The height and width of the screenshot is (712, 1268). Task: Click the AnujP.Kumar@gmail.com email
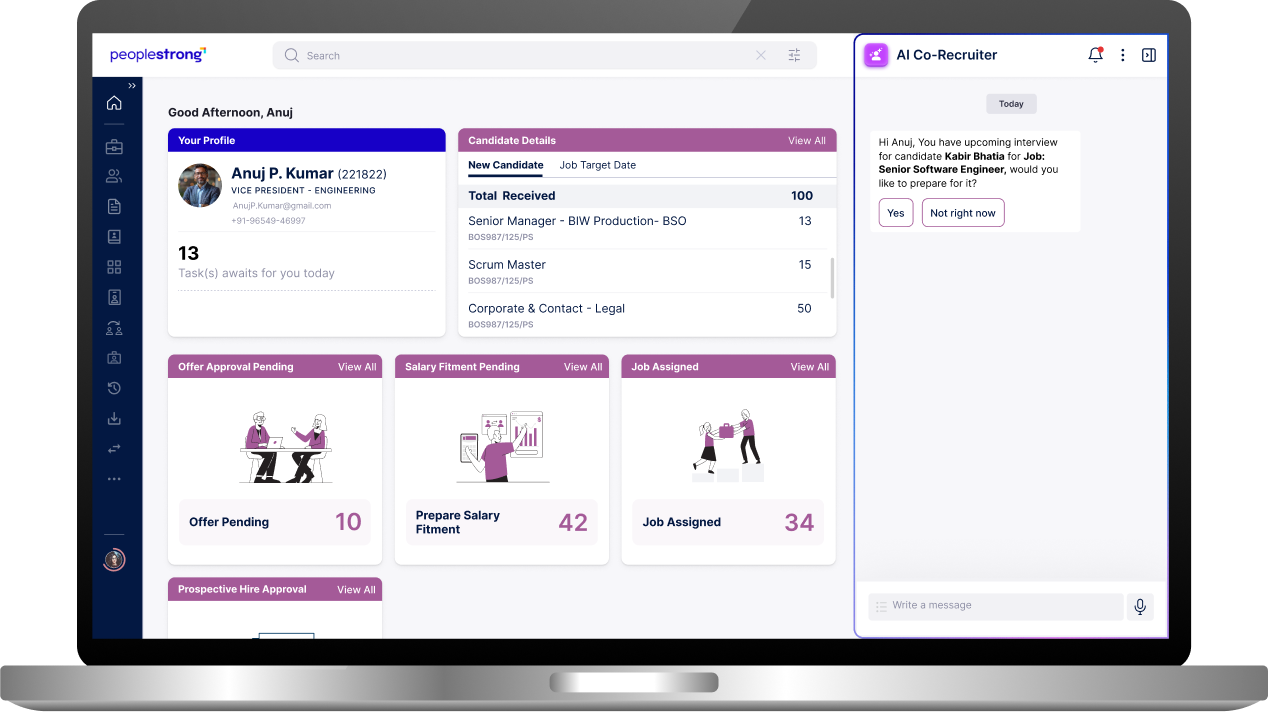pyautogui.click(x=282, y=206)
